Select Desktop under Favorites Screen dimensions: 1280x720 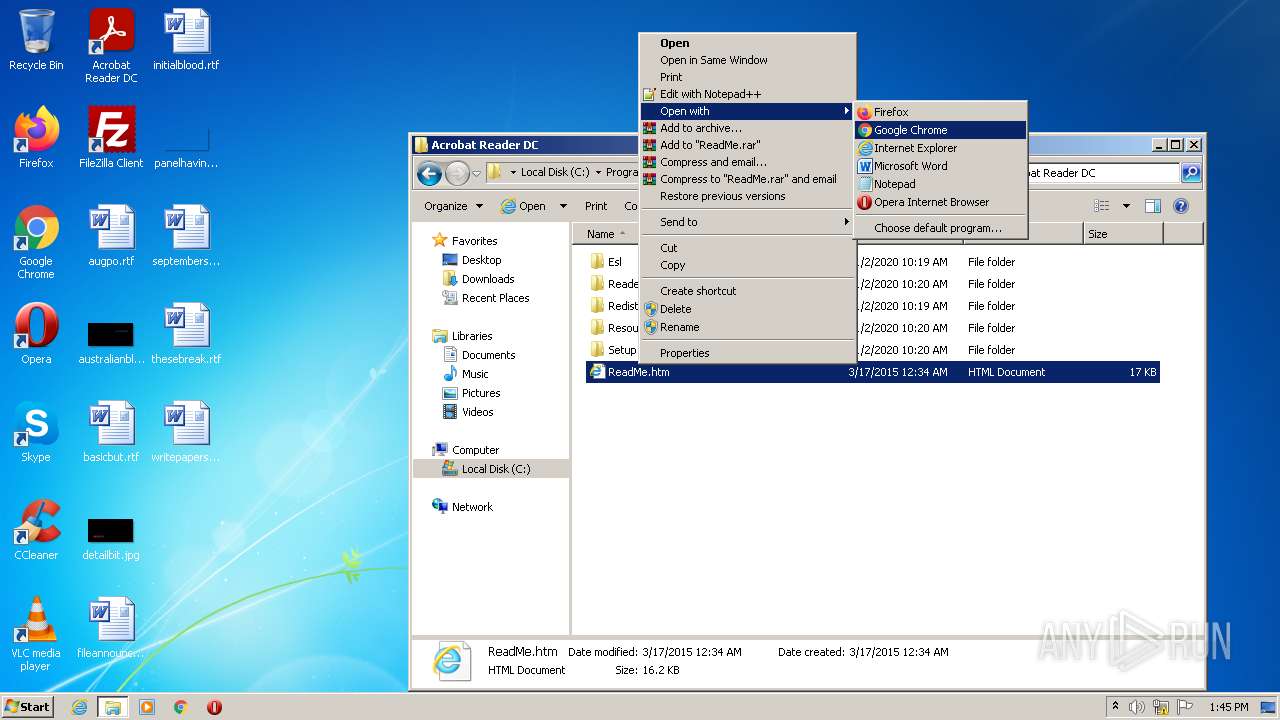[481, 260]
